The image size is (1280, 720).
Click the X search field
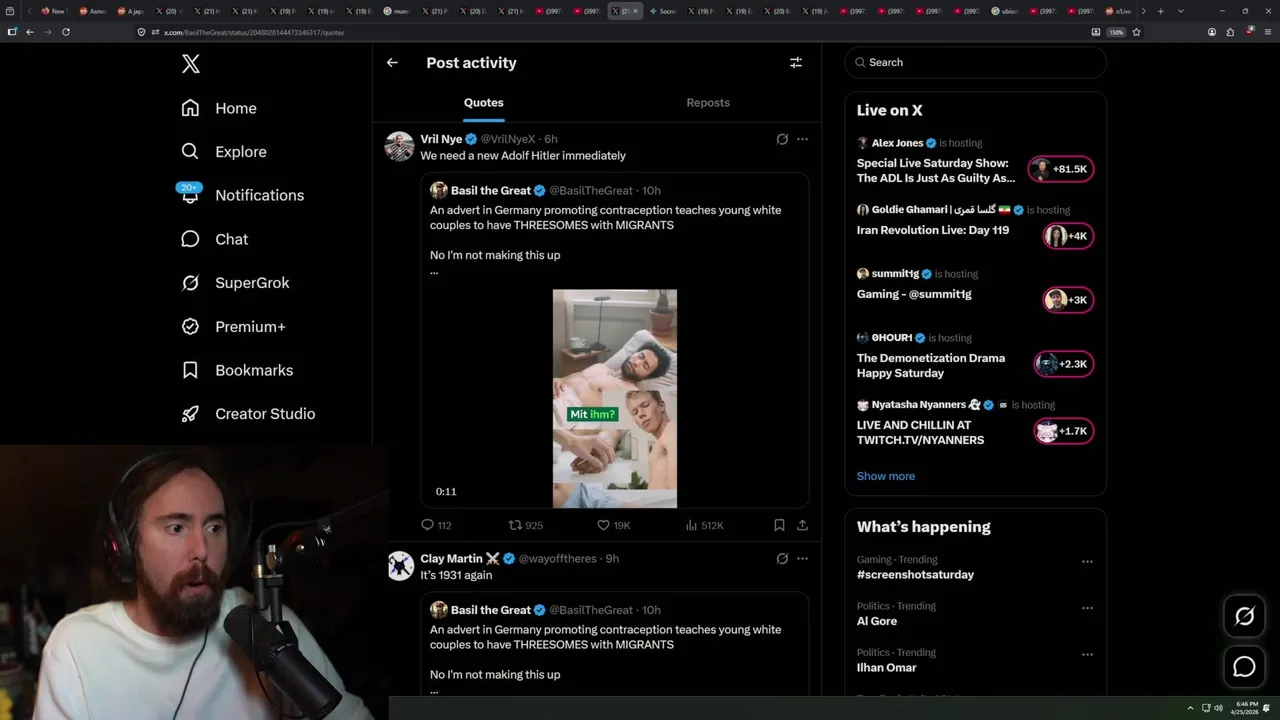coord(980,62)
